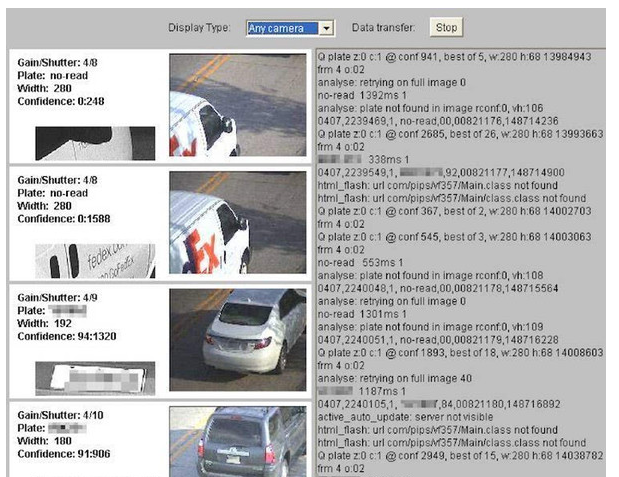
Task: Click log line ending in 148716228
Action: tap(438, 340)
